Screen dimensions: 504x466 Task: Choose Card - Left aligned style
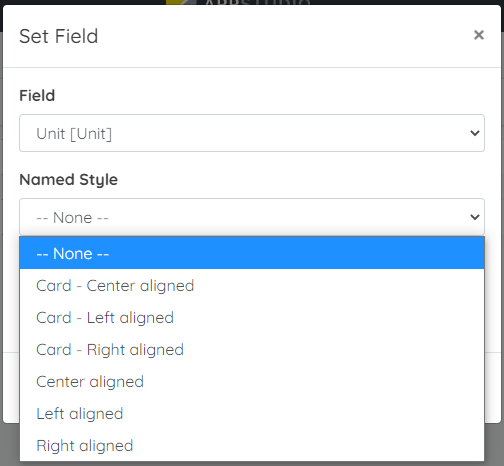252,317
